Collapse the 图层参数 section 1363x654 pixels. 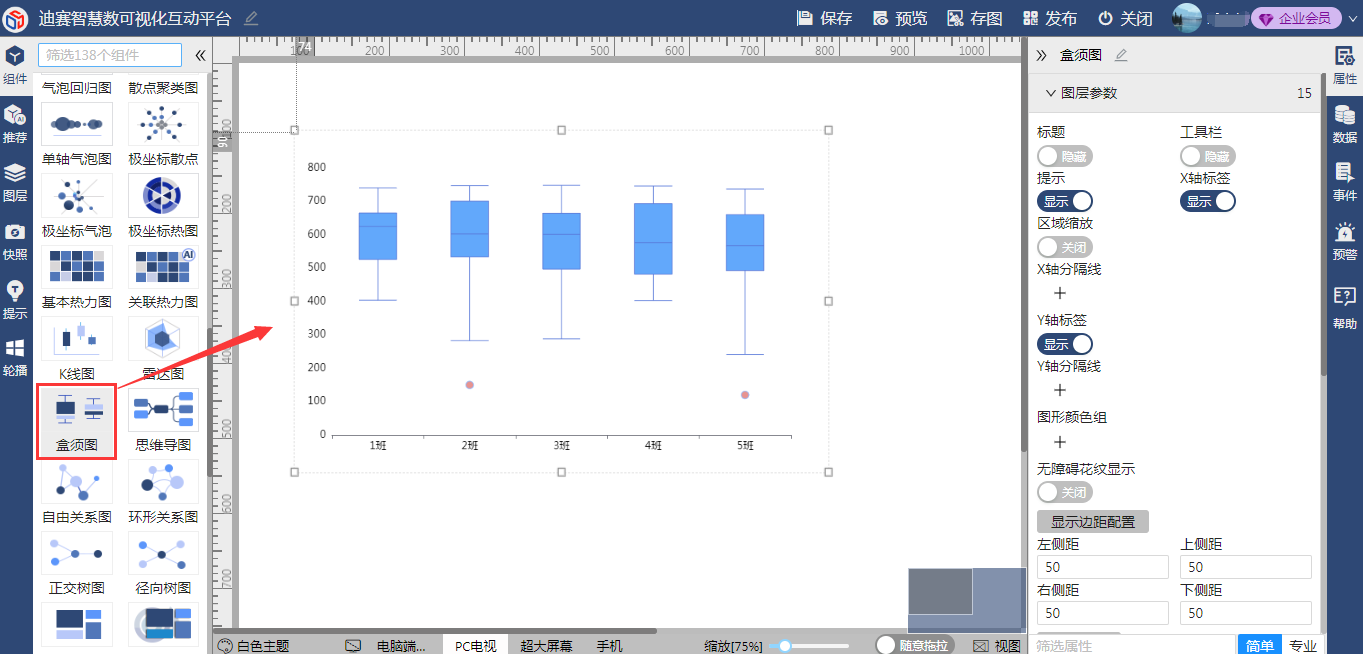(x=1051, y=93)
